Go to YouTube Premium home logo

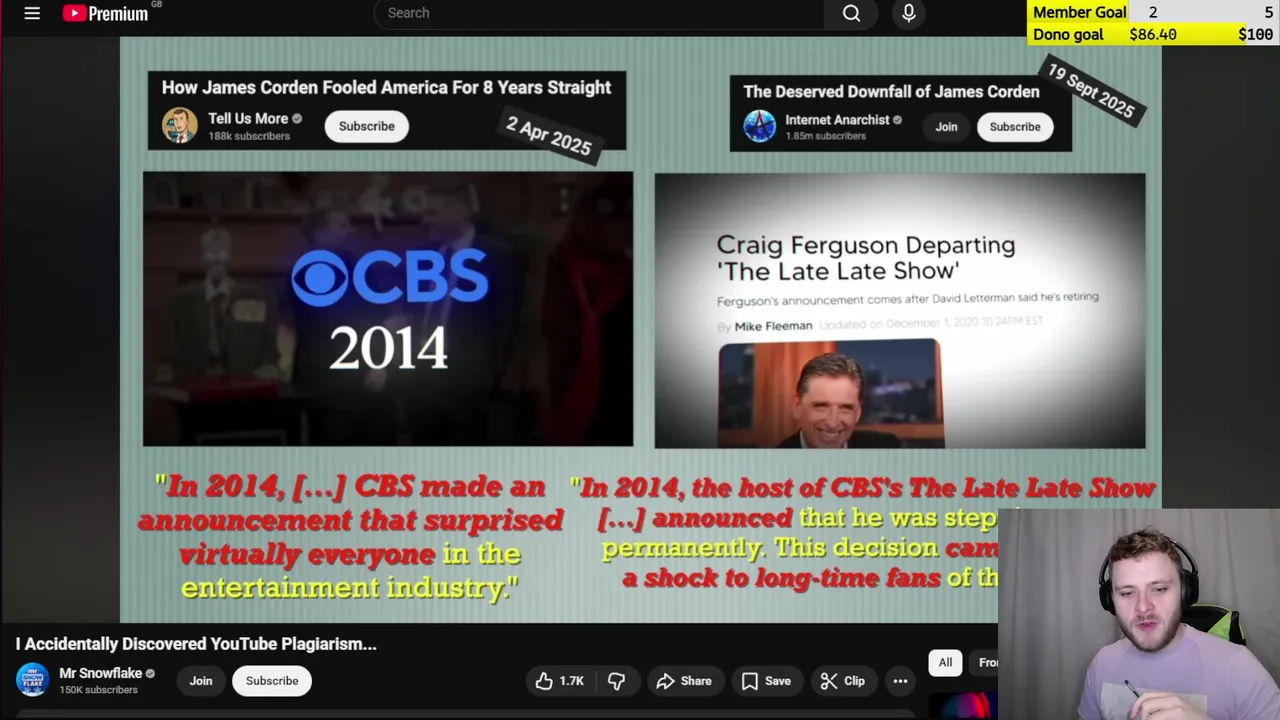(x=106, y=13)
